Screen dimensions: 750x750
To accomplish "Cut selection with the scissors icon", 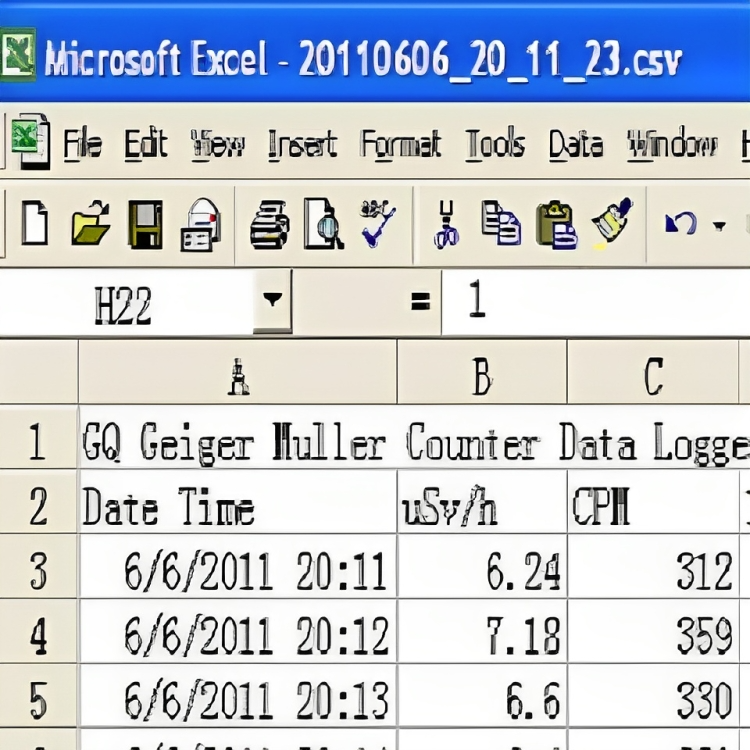I will pyautogui.click(x=446, y=224).
